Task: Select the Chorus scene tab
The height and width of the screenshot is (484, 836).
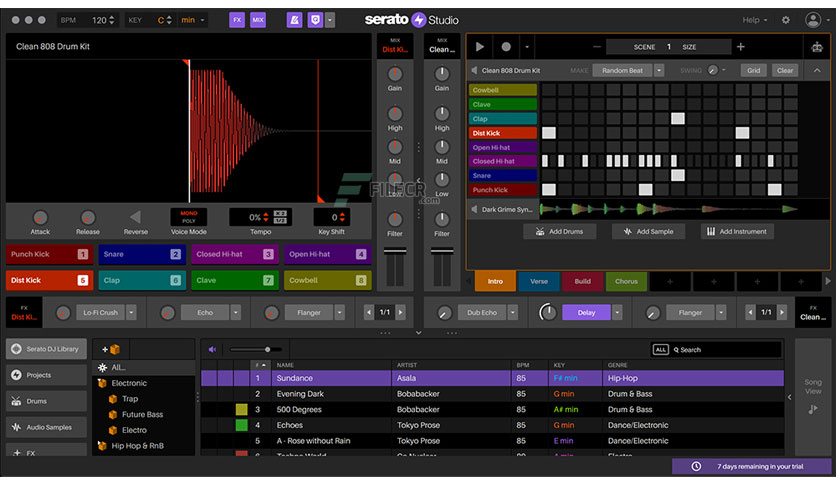Action: (626, 281)
